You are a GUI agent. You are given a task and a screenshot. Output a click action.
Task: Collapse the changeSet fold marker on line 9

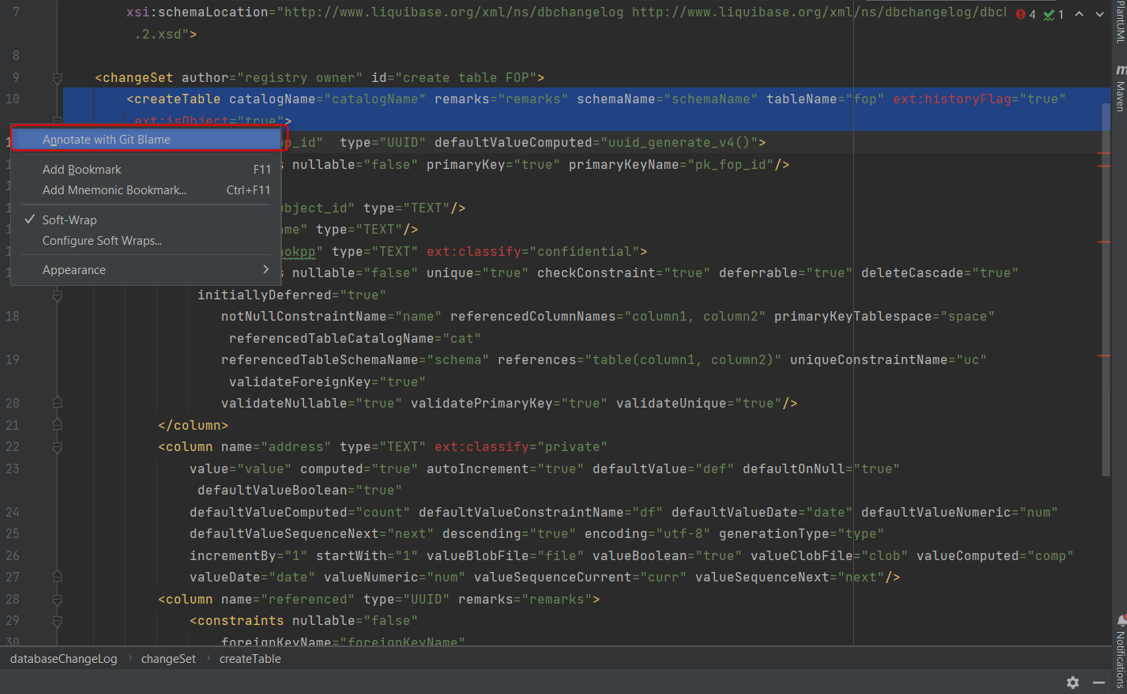pos(57,78)
